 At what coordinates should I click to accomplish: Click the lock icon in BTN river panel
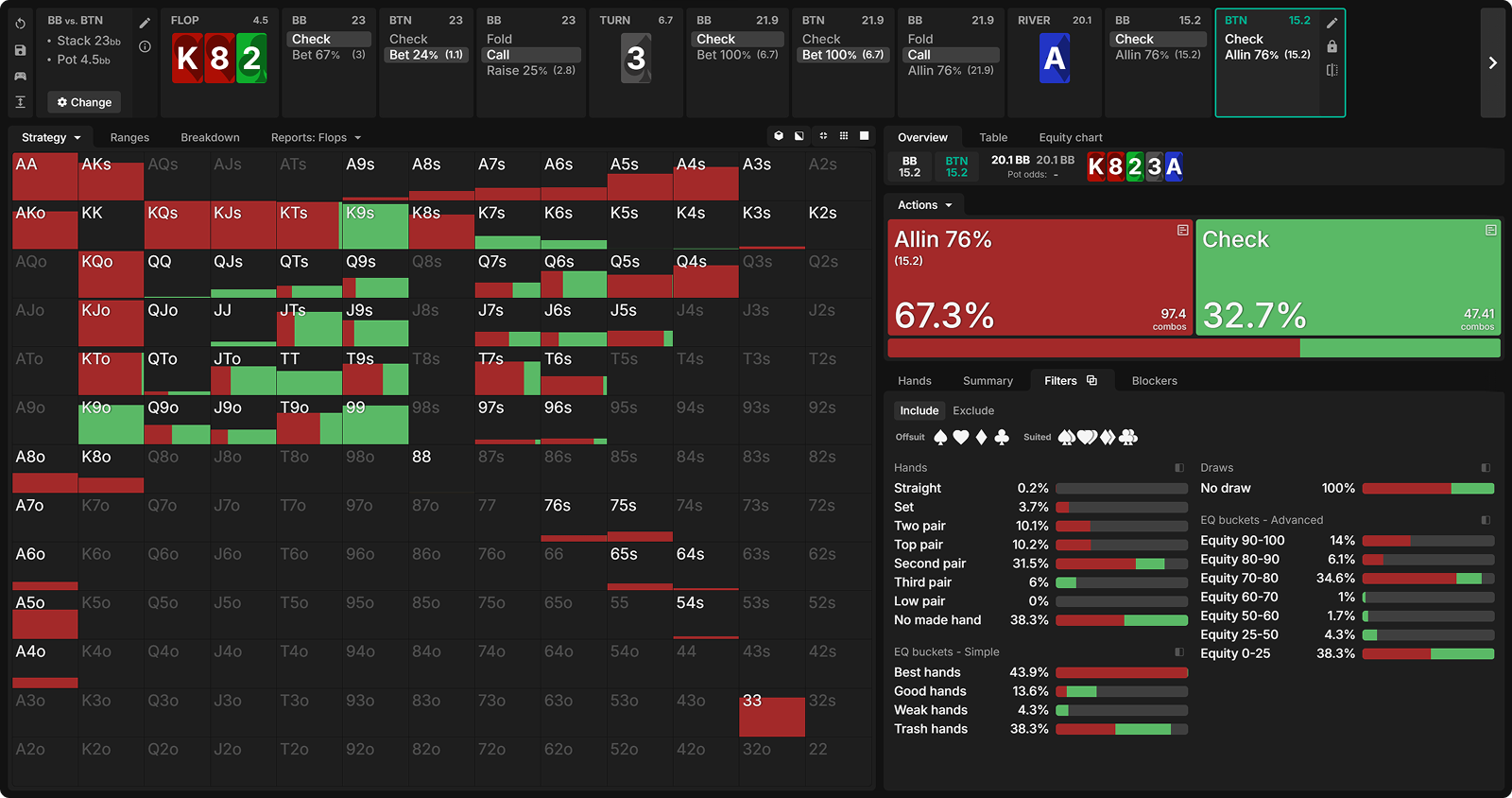click(x=1332, y=46)
